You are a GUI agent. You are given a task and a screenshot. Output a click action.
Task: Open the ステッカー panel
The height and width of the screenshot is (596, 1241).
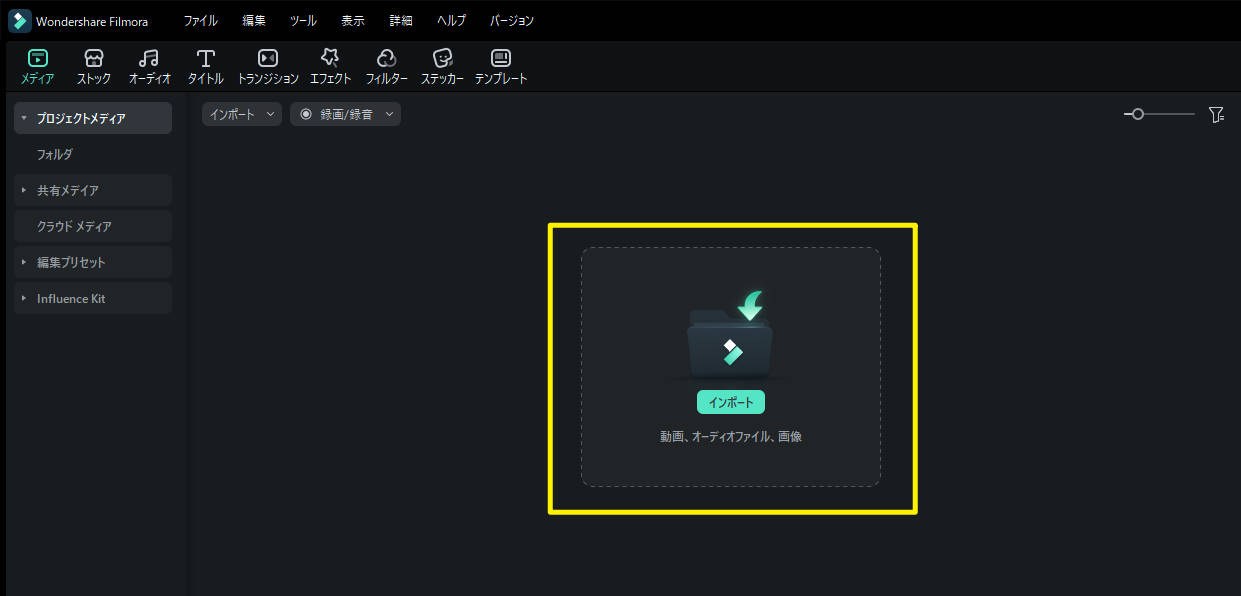tap(442, 65)
